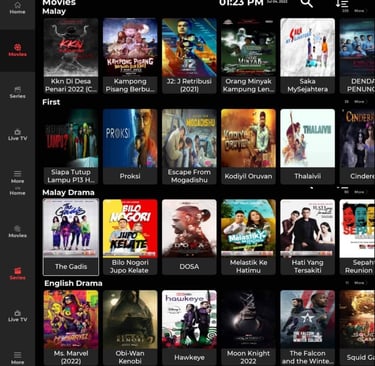Select the red highlighted Movies sidebar item
This screenshot has height=366, width=375.
point(17,50)
